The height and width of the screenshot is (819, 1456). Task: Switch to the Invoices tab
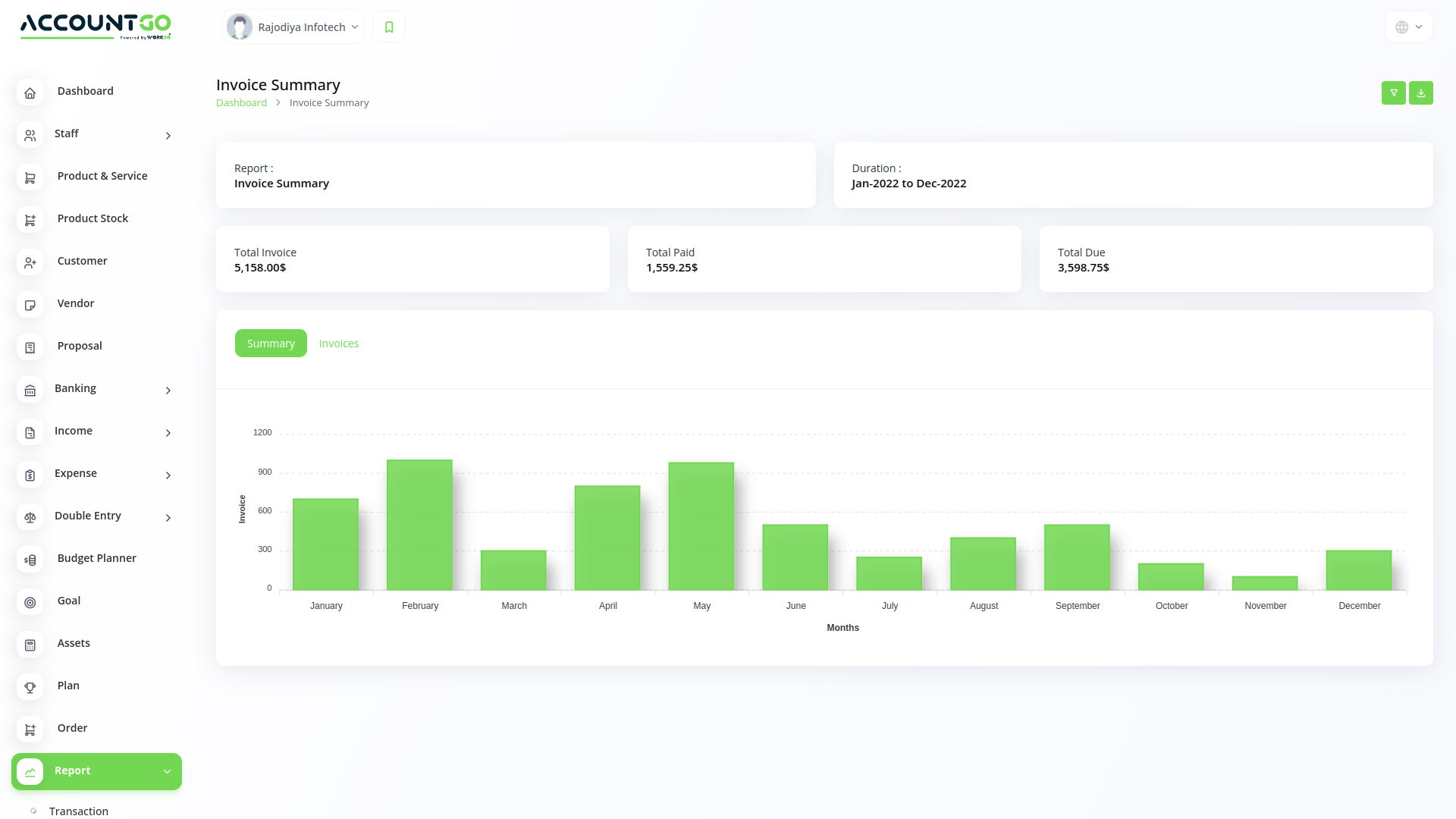[x=338, y=343]
